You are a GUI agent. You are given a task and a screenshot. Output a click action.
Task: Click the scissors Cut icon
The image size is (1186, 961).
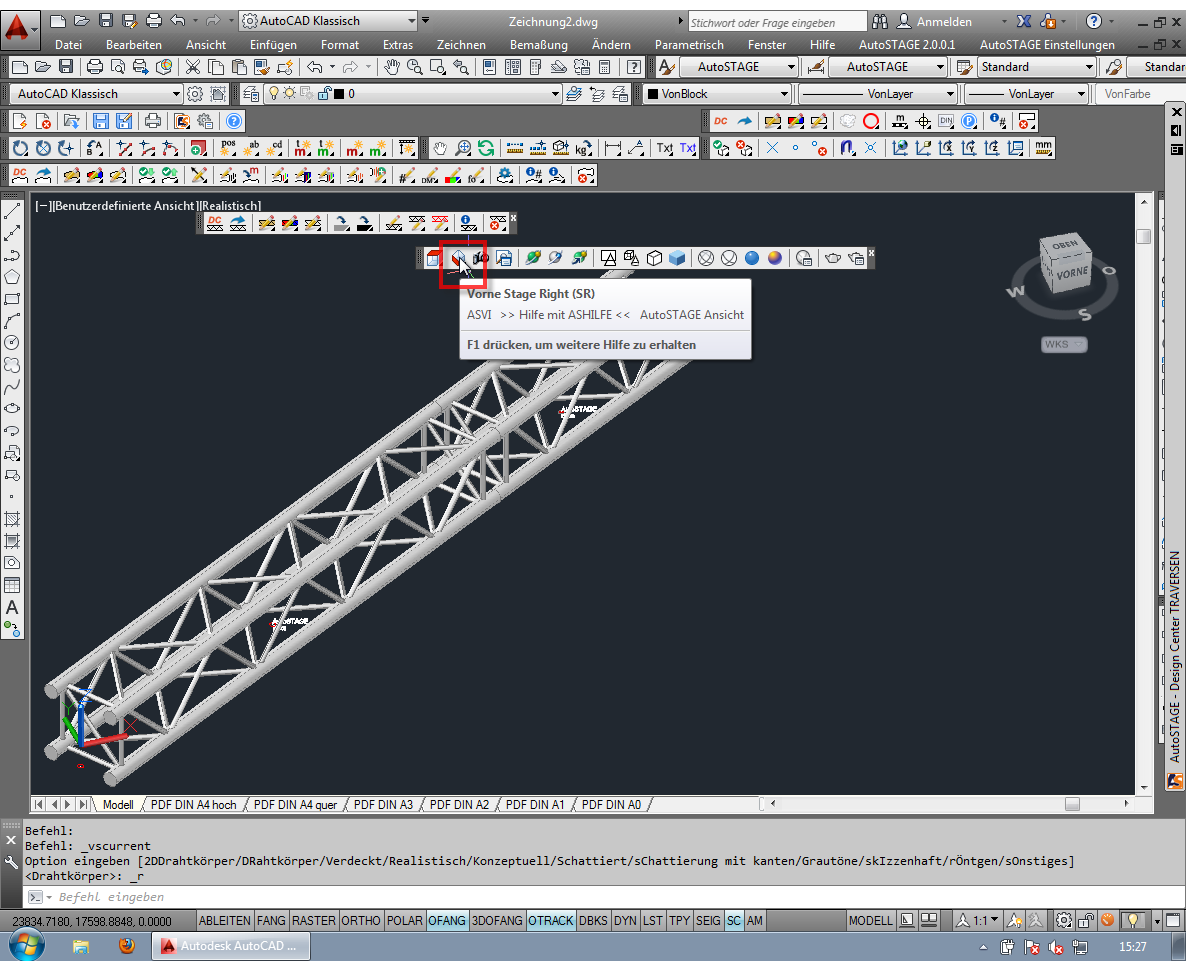point(192,67)
